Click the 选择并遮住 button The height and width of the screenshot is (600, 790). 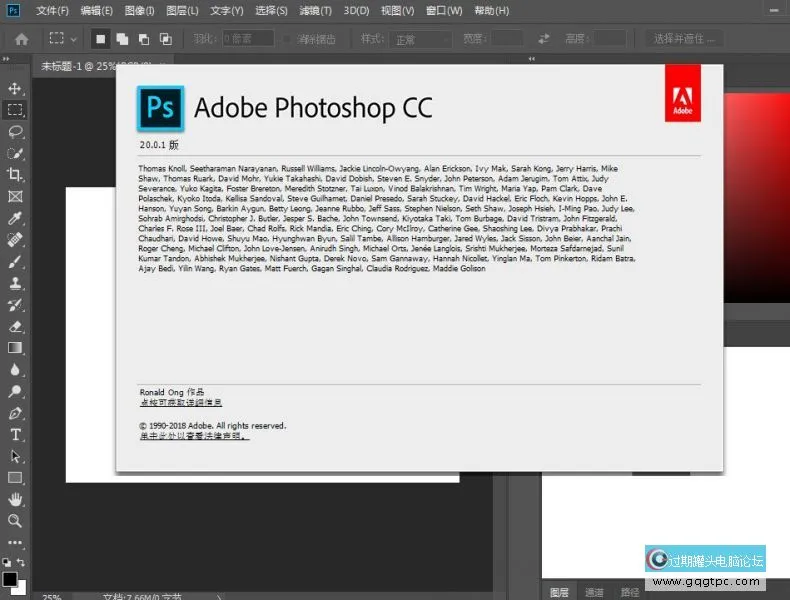[x=689, y=39]
